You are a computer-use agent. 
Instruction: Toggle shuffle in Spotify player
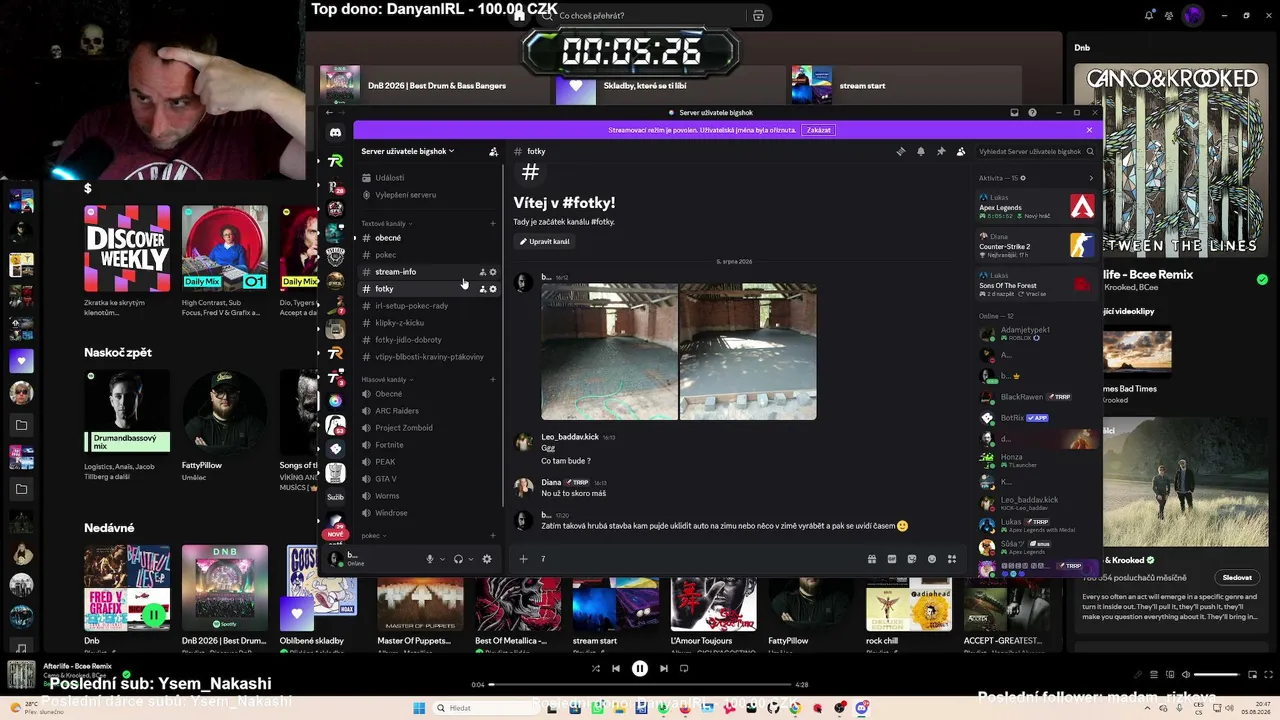(596, 669)
